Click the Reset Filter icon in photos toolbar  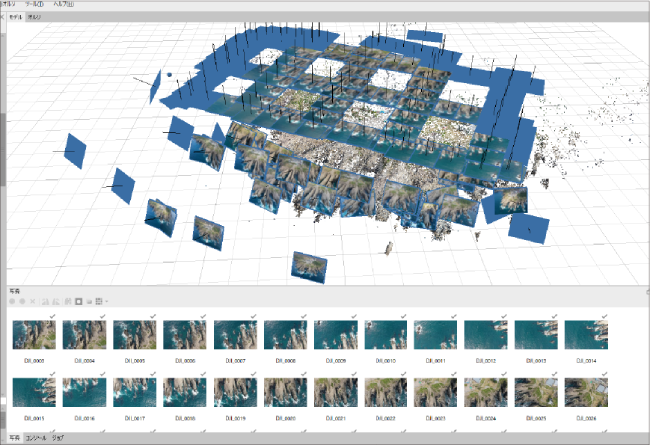(68, 301)
